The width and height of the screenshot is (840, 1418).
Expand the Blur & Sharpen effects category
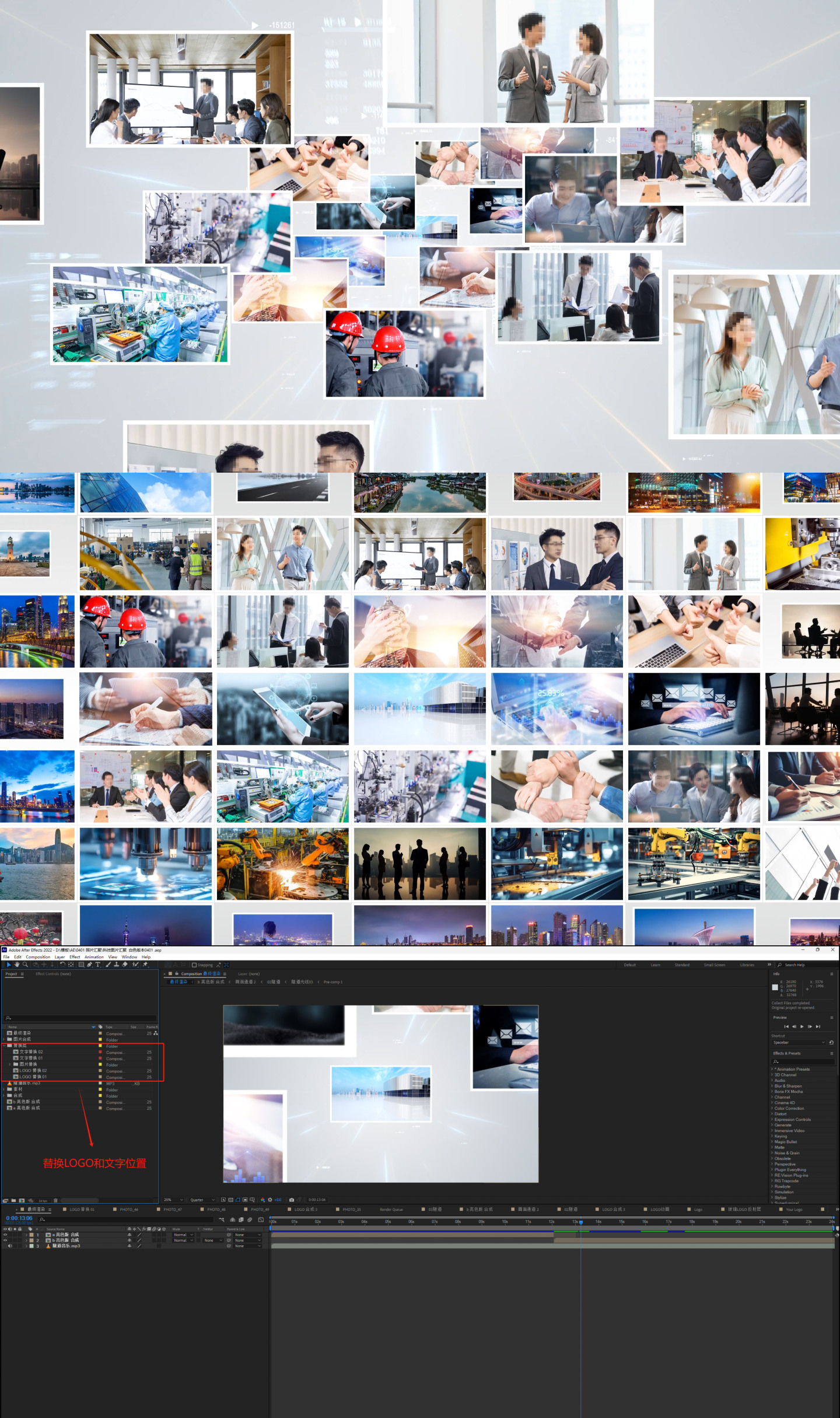pos(772,1086)
